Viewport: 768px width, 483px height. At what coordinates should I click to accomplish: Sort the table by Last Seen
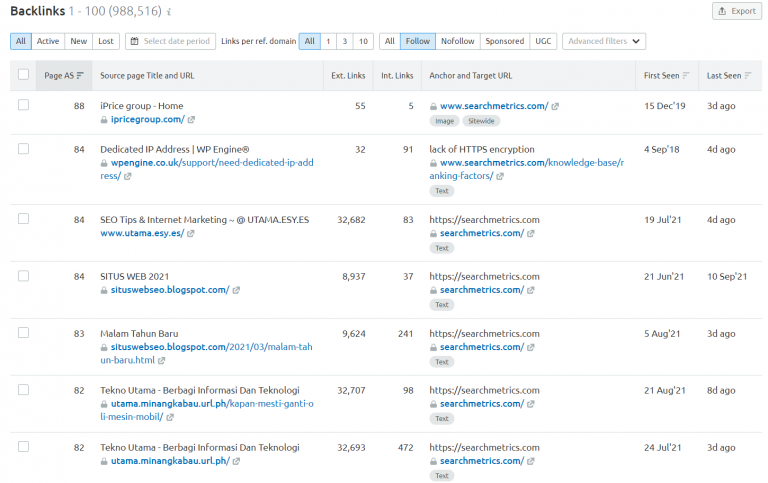(729, 75)
